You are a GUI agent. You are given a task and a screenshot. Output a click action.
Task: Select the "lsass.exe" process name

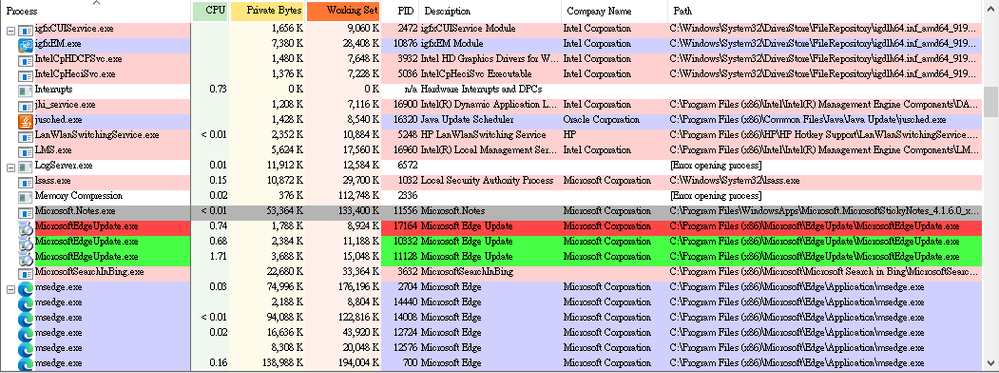[x=53, y=180]
